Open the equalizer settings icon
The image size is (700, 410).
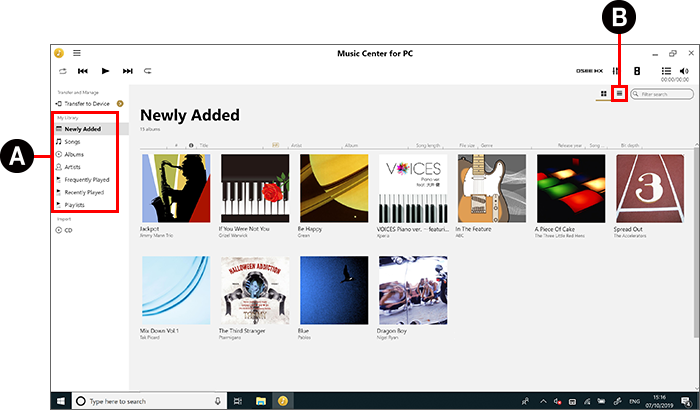click(x=615, y=71)
